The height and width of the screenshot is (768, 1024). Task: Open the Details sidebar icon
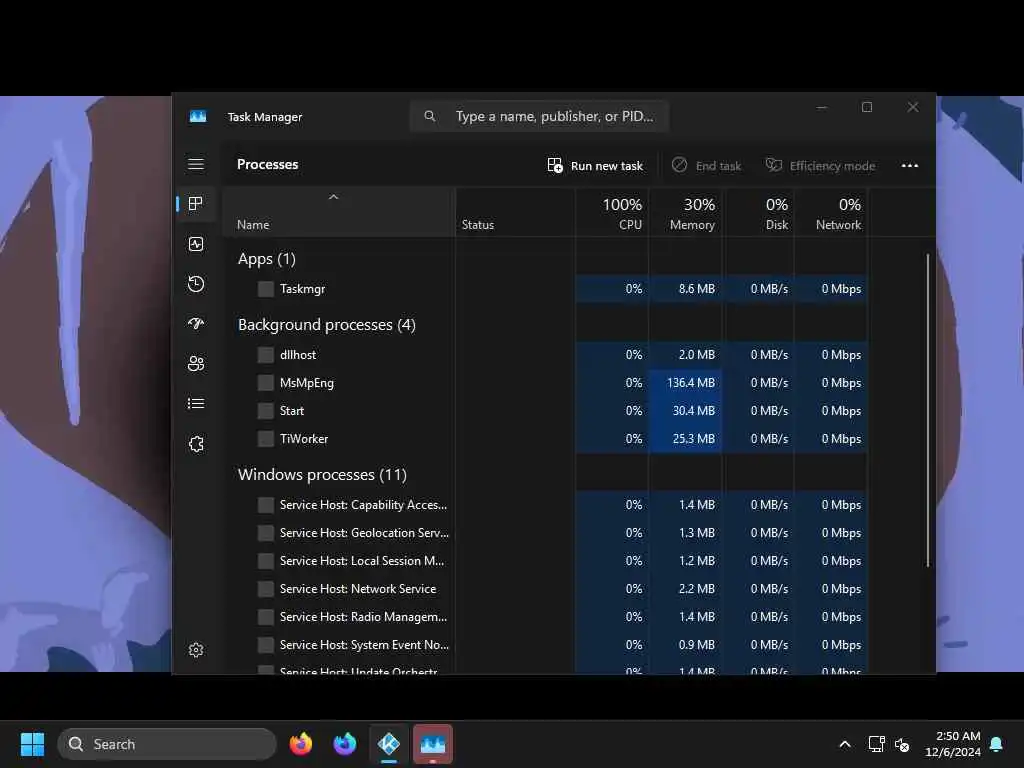[196, 404]
